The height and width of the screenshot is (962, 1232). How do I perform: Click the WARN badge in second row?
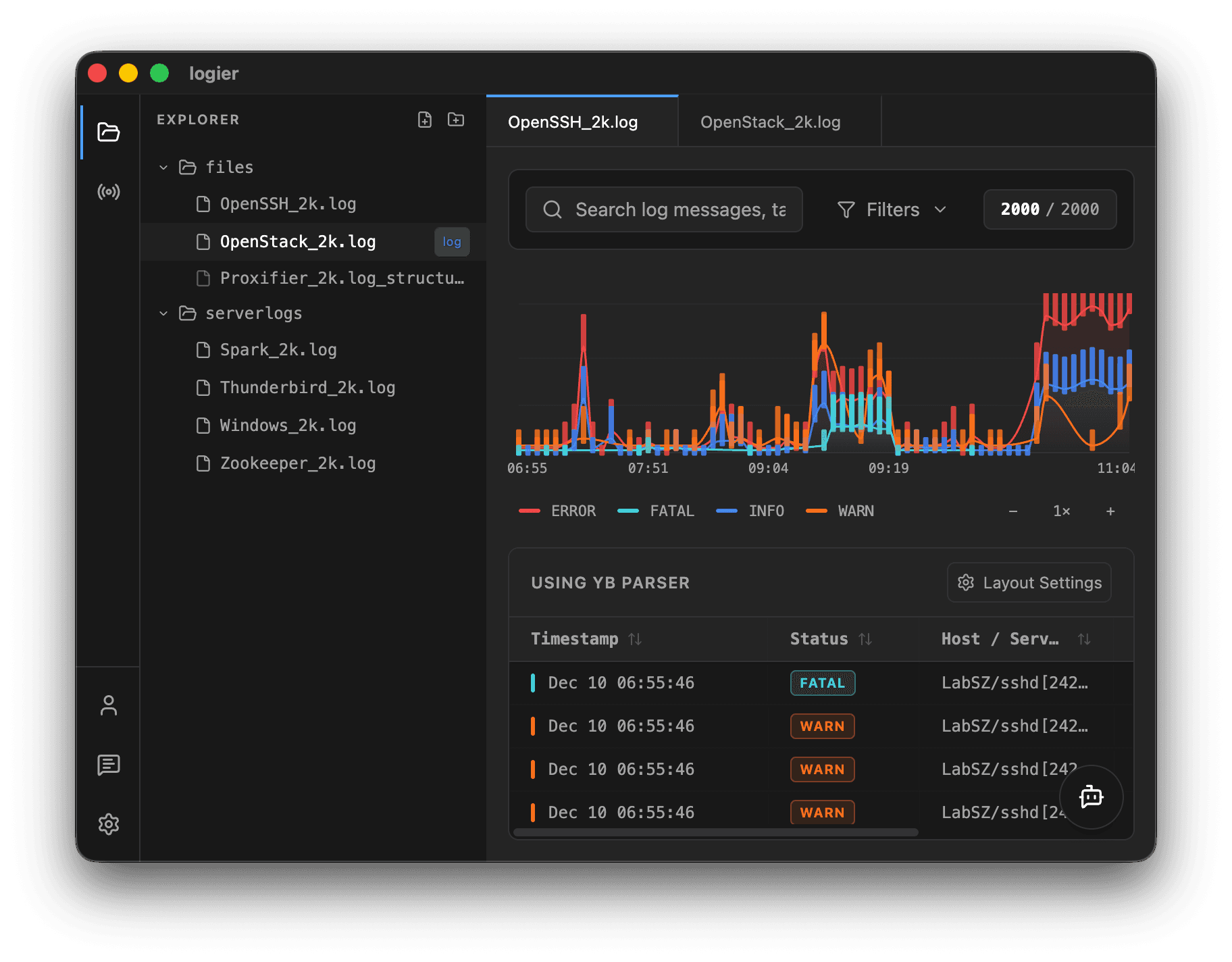[x=823, y=726]
